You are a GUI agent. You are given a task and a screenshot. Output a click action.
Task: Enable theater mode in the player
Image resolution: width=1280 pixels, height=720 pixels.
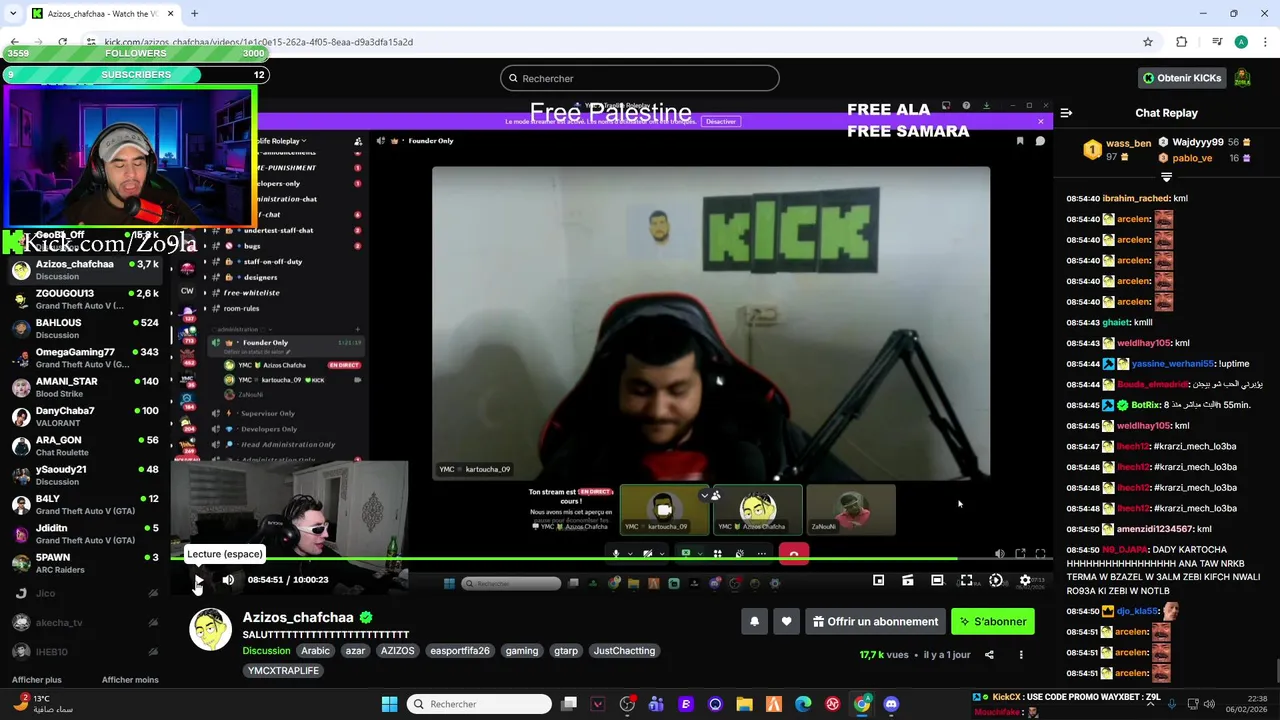coord(937,580)
